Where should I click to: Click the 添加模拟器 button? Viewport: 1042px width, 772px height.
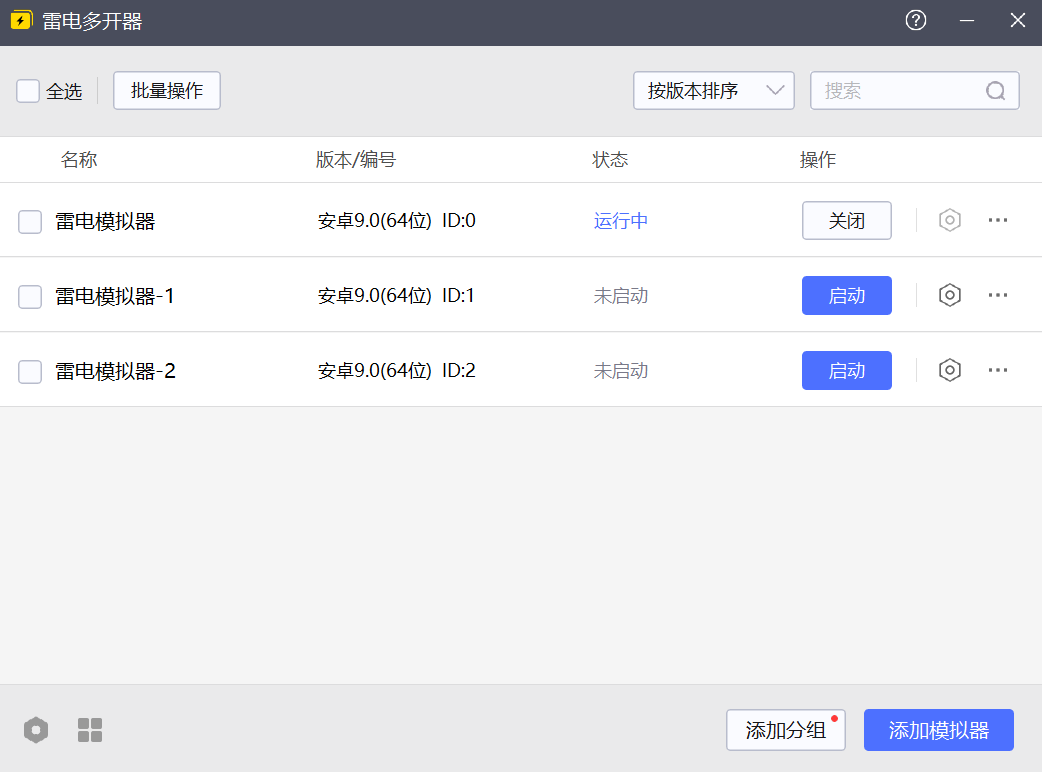[938, 730]
